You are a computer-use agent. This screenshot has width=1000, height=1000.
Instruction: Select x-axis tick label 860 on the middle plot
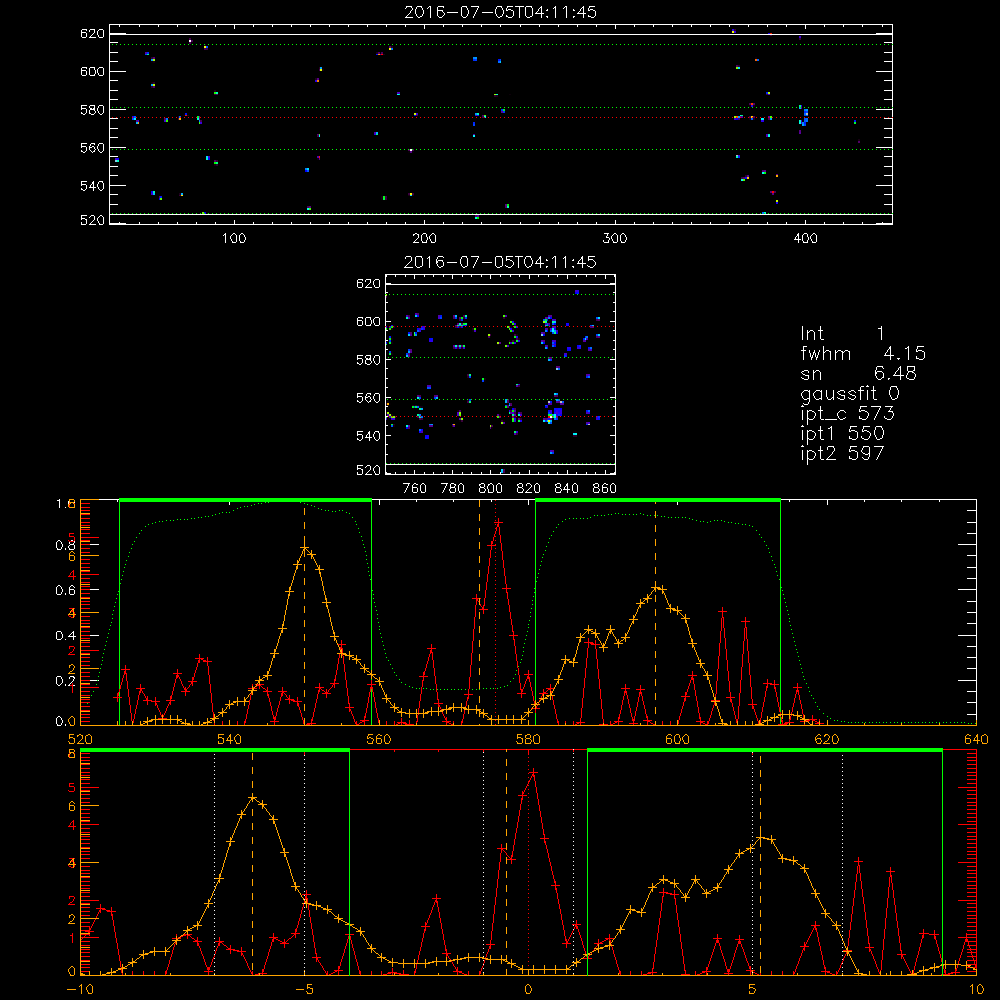point(605,489)
